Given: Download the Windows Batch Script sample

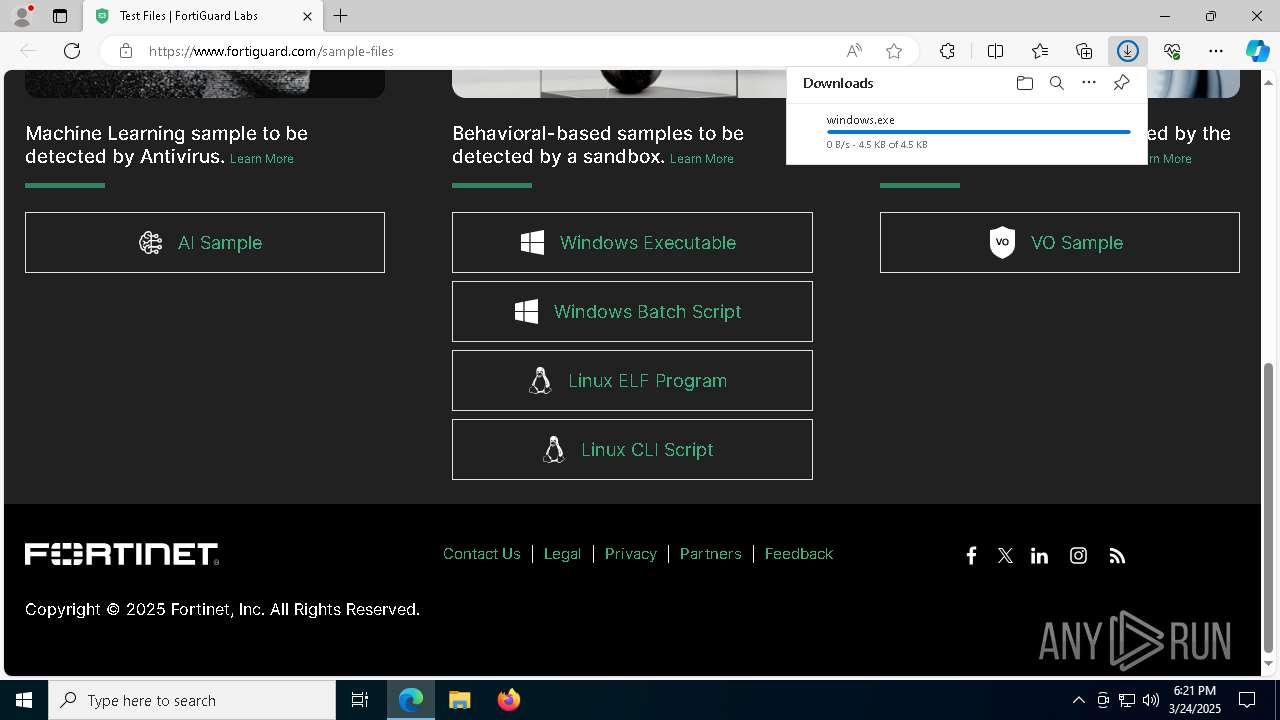Looking at the screenshot, I should point(632,311).
